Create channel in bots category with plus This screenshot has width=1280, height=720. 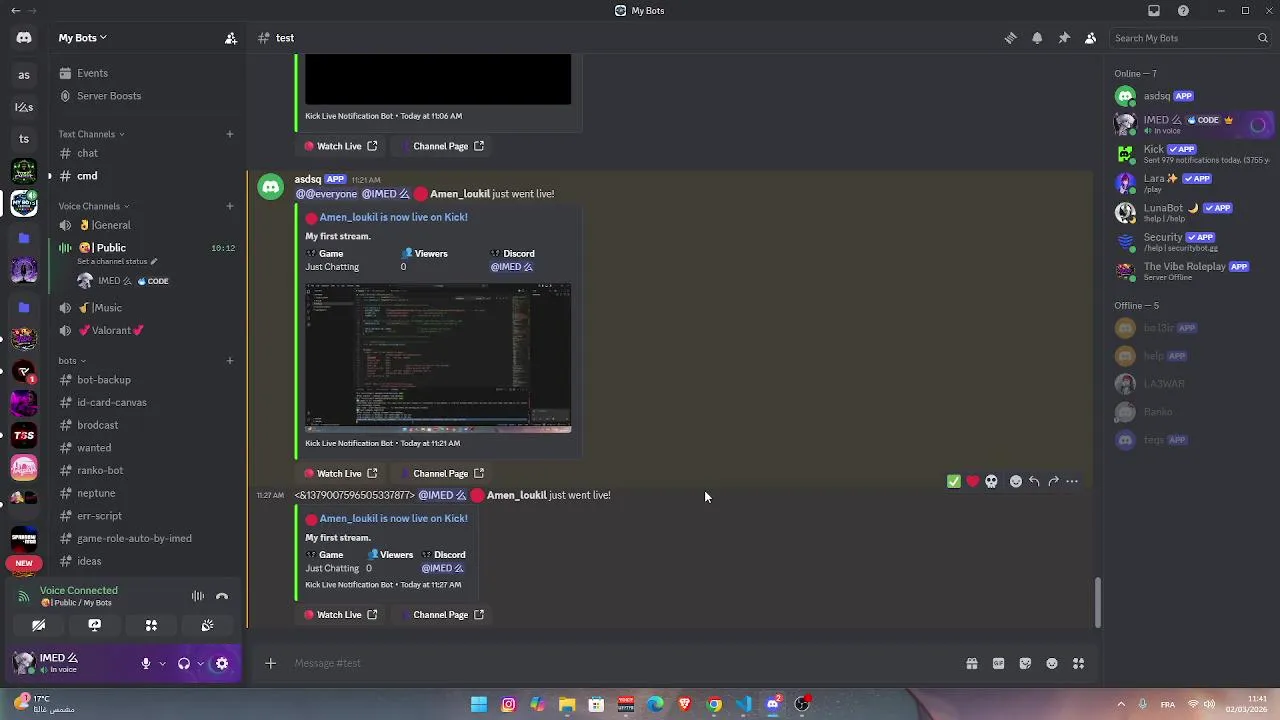(x=229, y=361)
